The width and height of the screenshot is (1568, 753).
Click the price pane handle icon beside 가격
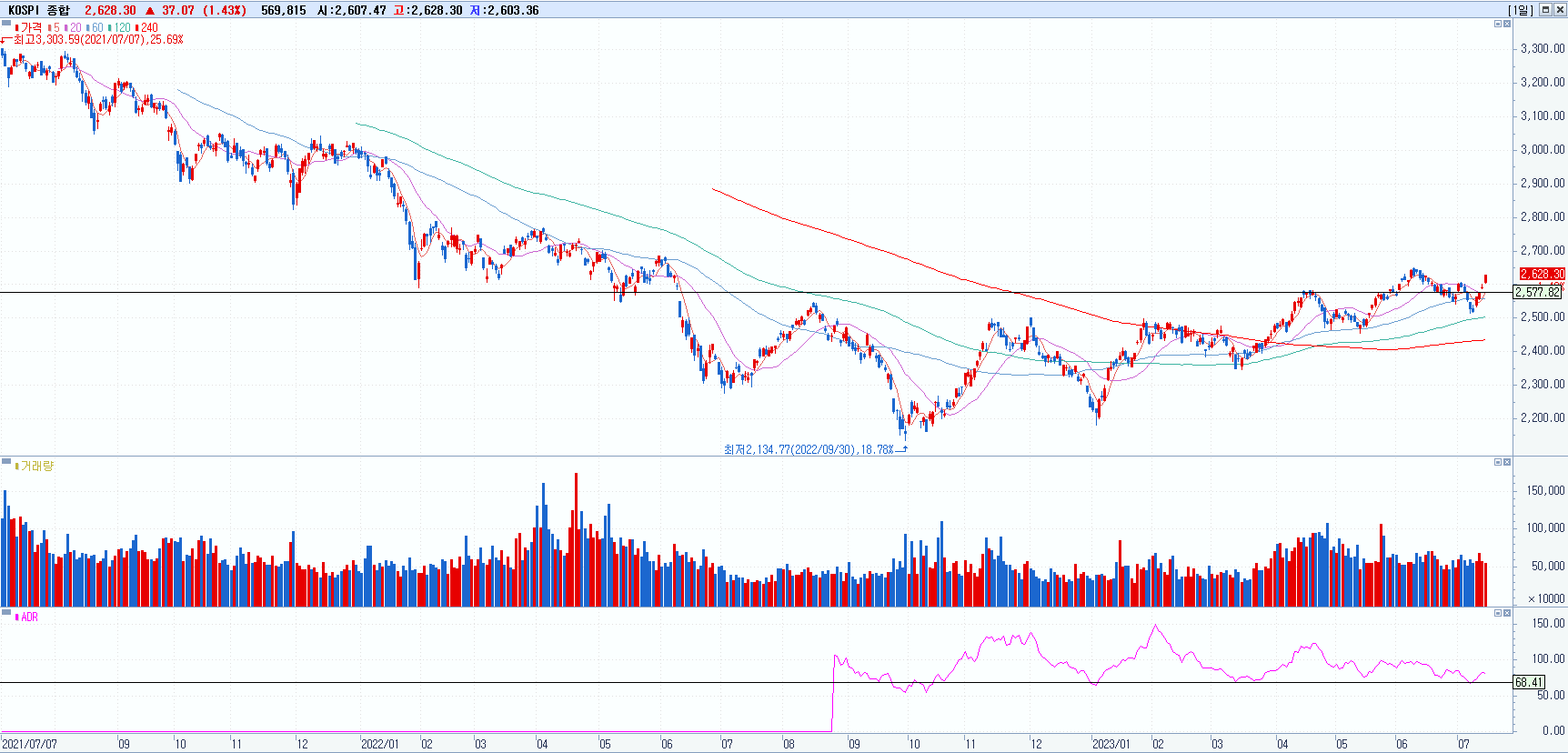click(x=6, y=23)
